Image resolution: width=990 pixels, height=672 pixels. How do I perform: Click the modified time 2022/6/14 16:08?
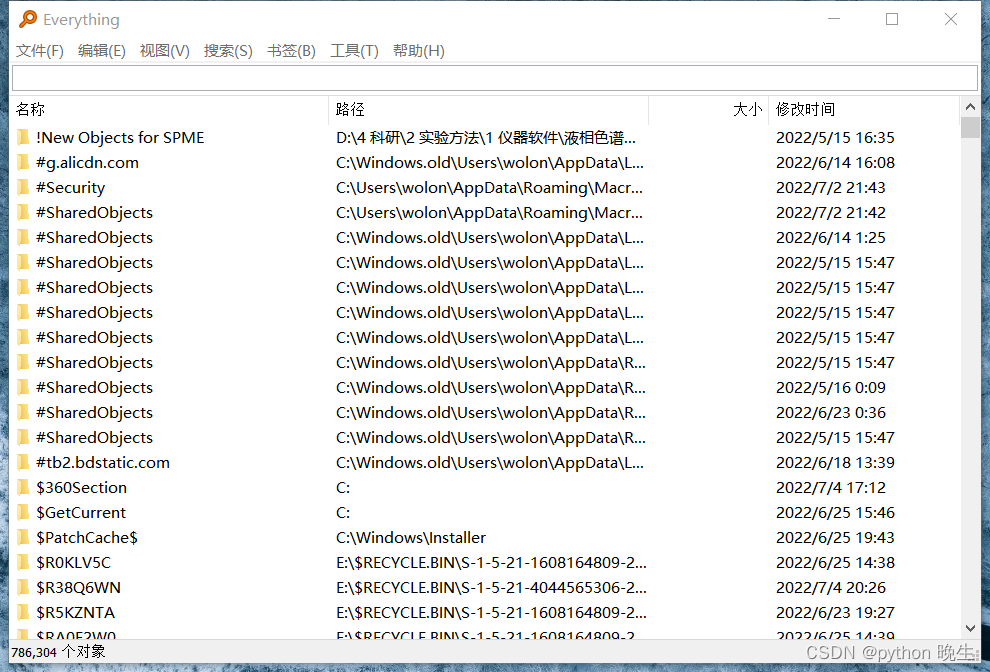(835, 162)
